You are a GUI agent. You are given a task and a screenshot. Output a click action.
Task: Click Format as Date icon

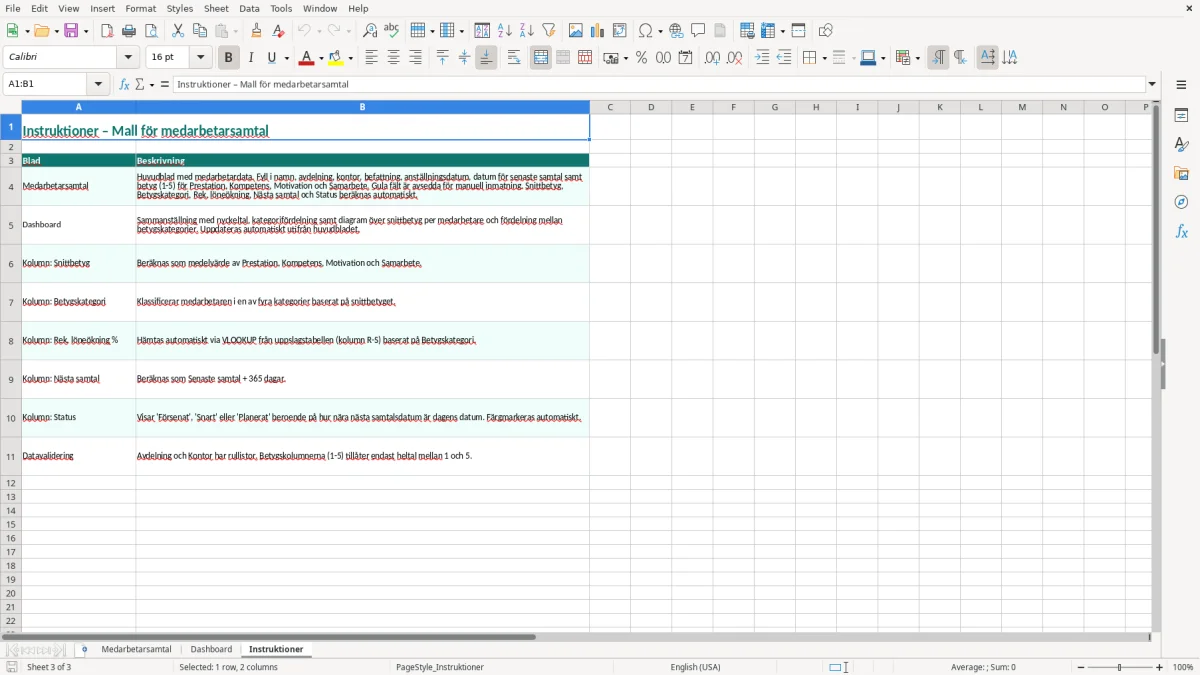pyautogui.click(x=686, y=58)
